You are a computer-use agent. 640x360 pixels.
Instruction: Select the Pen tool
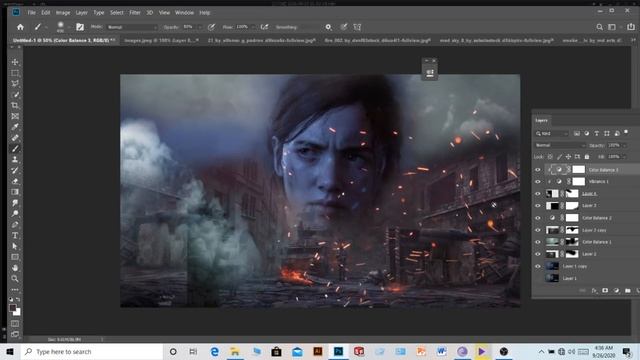(15, 224)
